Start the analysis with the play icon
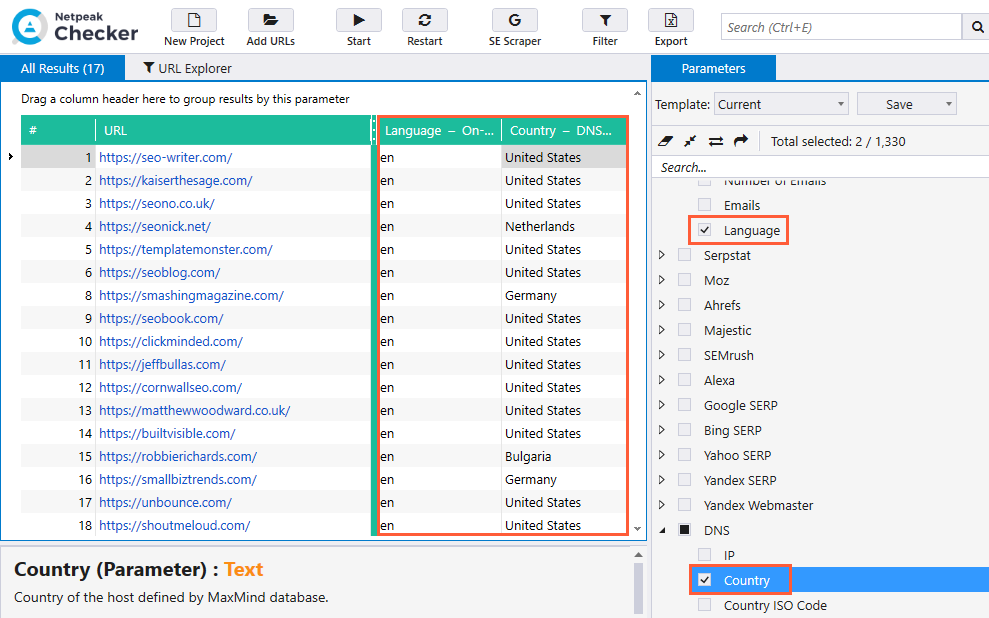The height and width of the screenshot is (618, 989). [x=358, y=21]
